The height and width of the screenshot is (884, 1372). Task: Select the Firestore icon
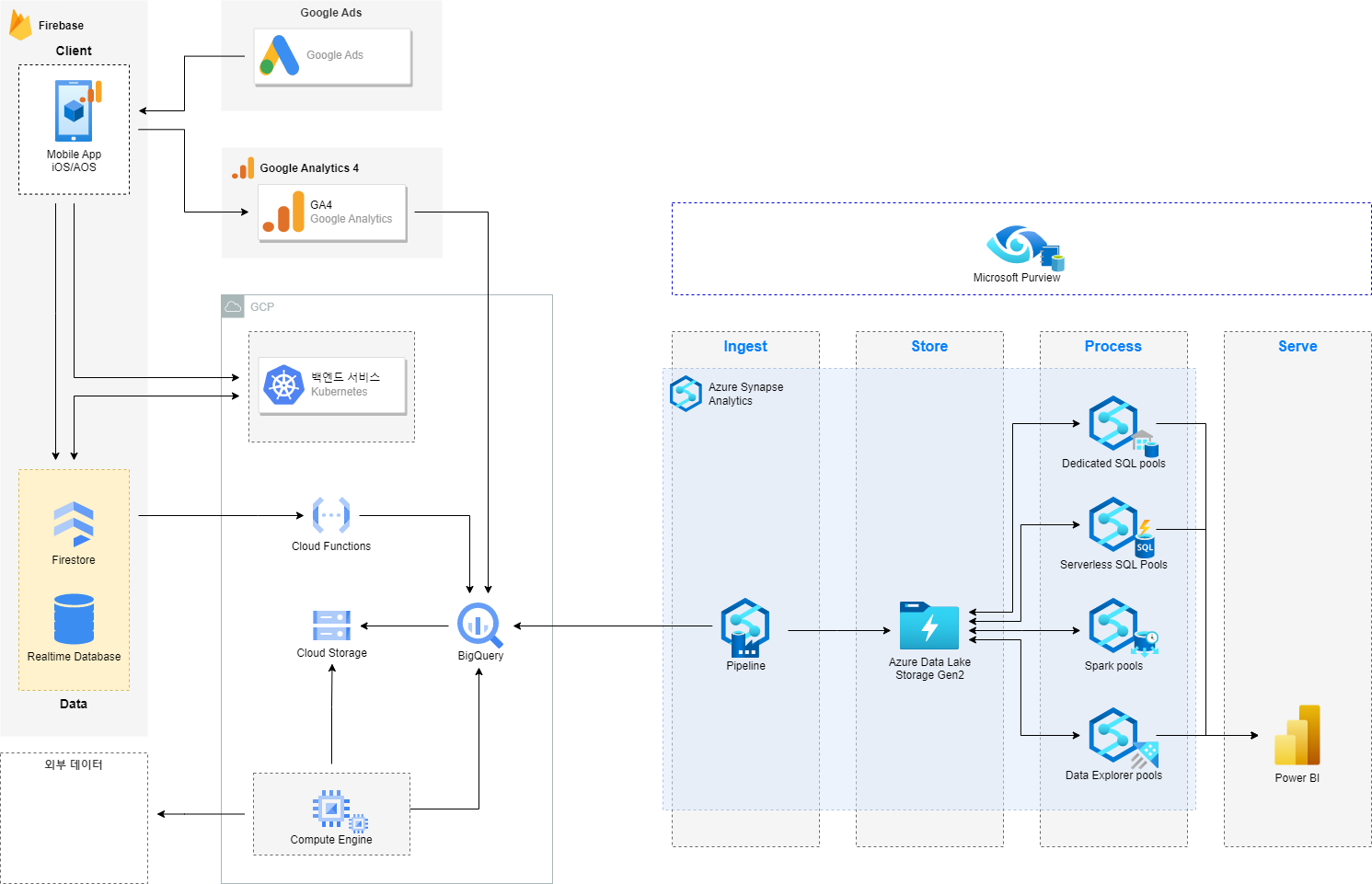[74, 524]
